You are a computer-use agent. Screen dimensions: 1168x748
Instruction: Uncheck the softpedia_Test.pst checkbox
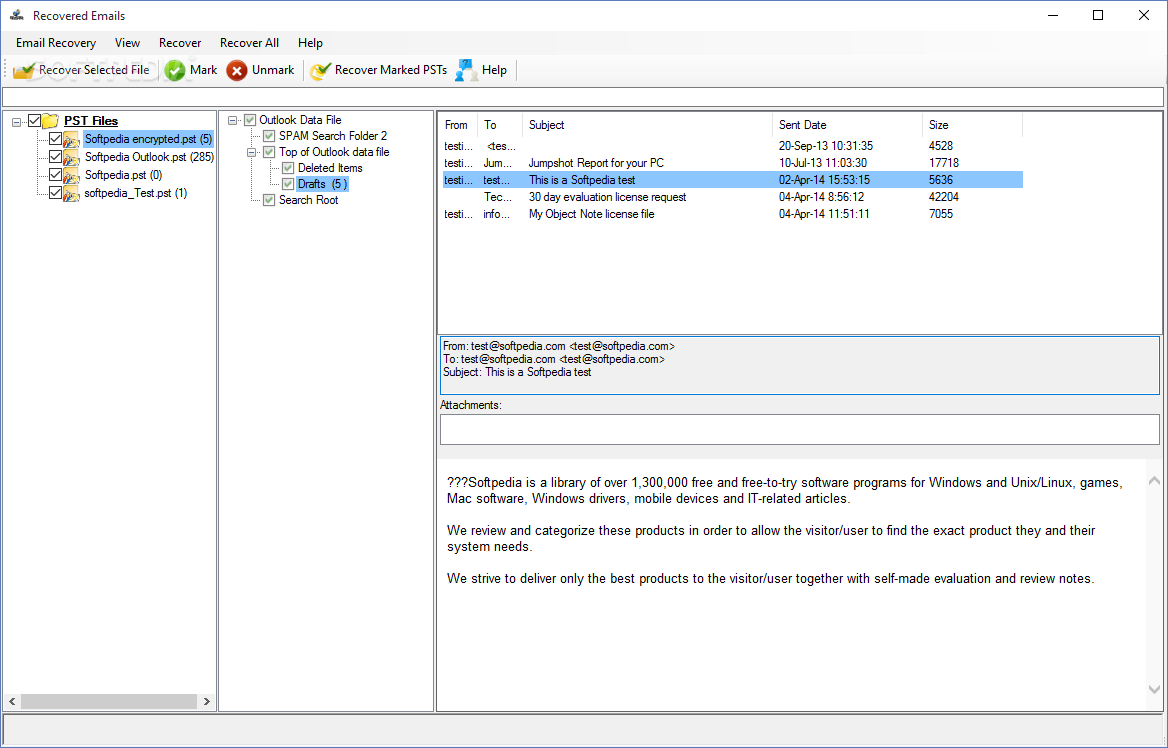[55, 192]
